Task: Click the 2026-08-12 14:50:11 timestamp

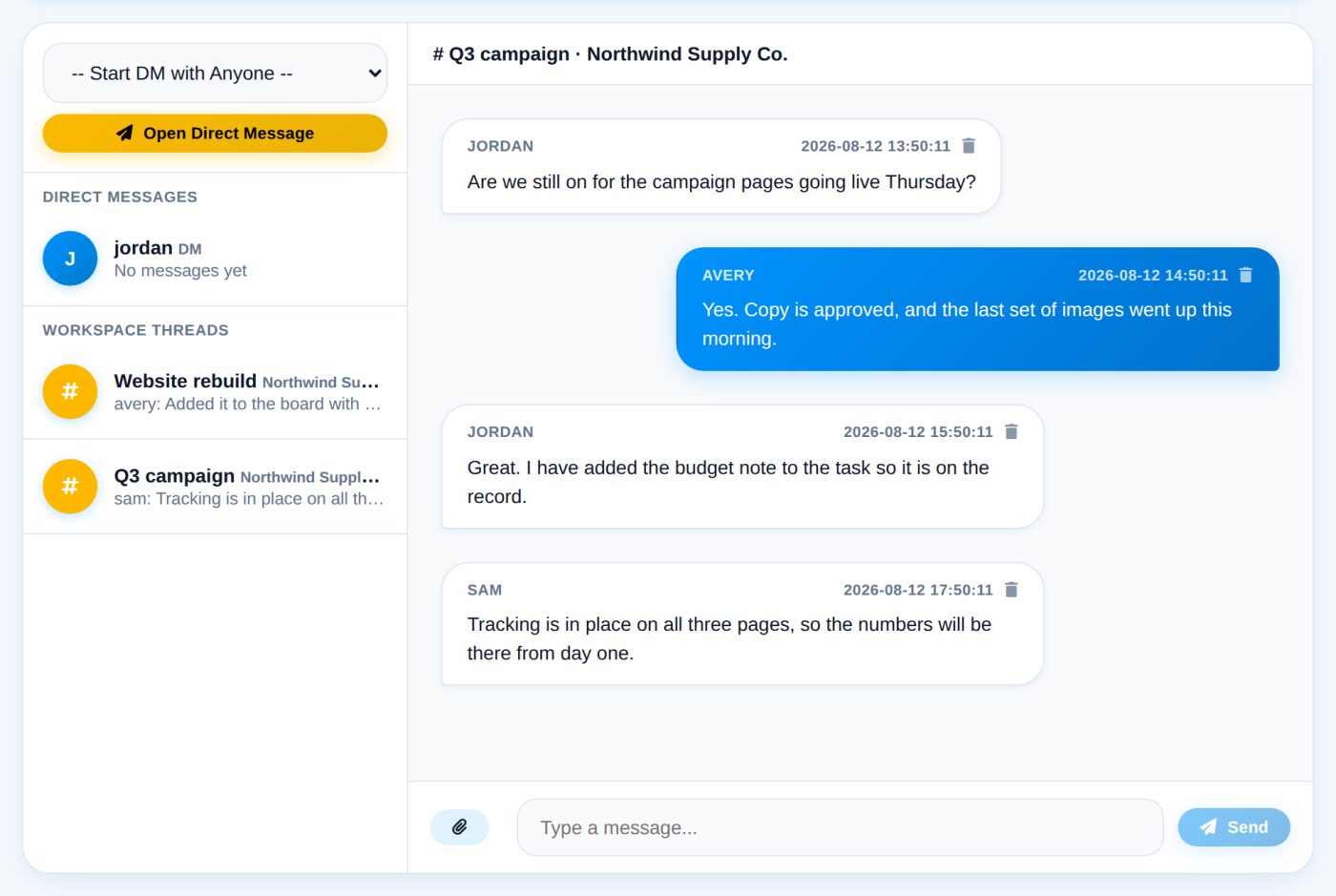Action: click(1153, 275)
